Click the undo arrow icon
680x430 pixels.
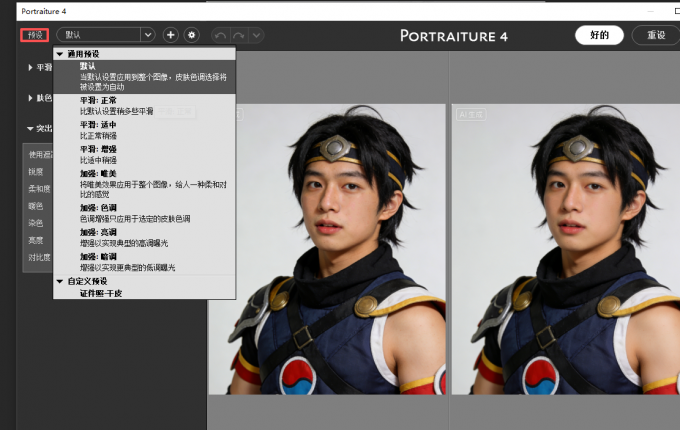tap(220, 36)
